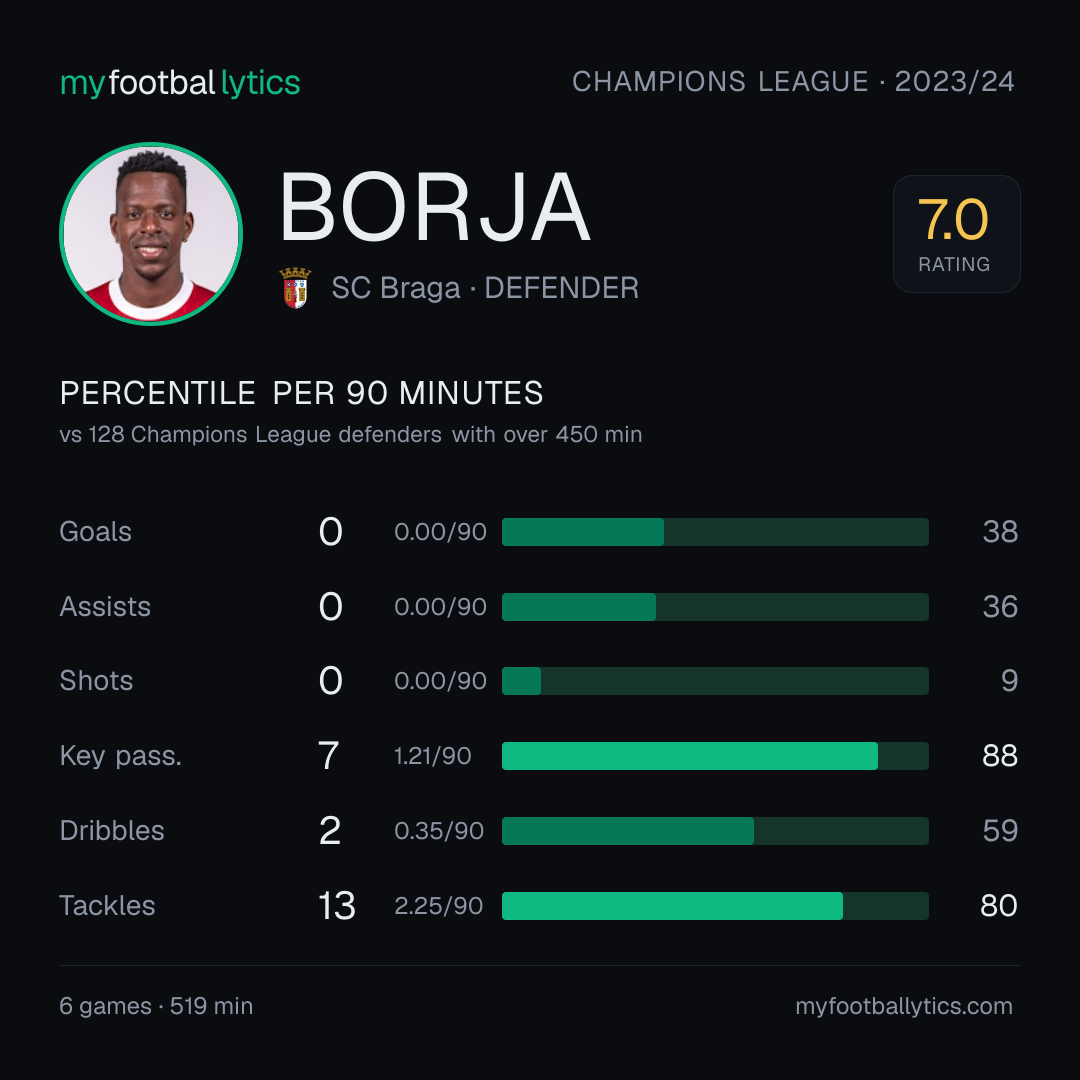The image size is (1080, 1080).
Task: Click the Dribbles percentile bar
Action: (x=715, y=831)
